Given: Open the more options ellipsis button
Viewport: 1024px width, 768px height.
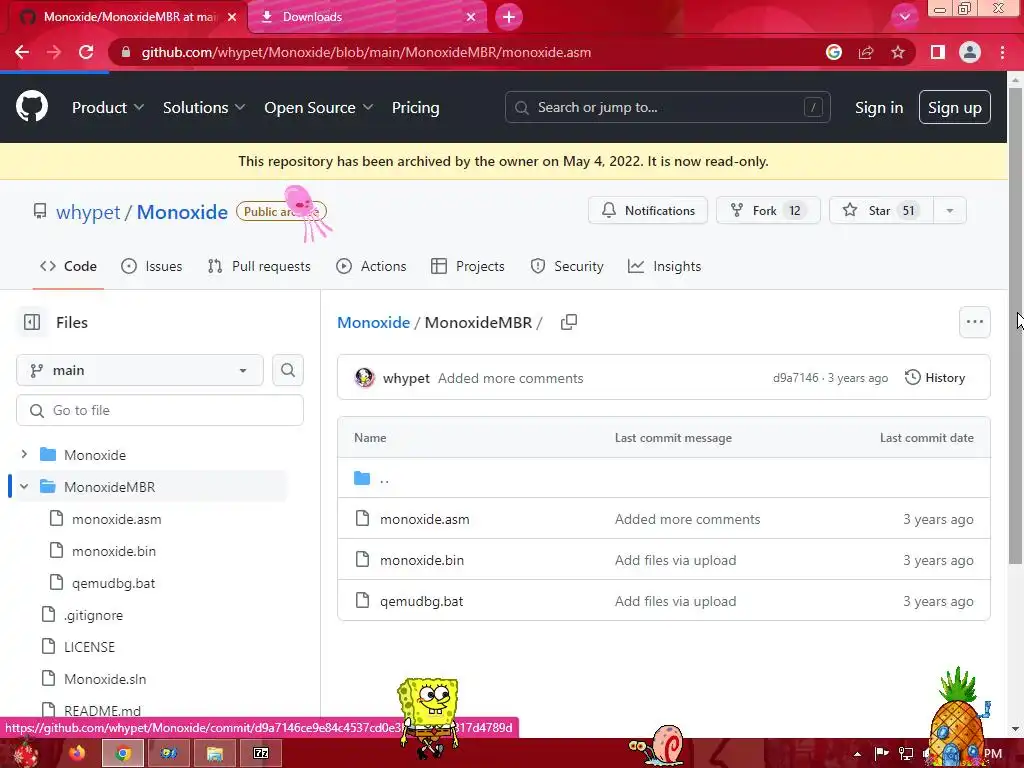Looking at the screenshot, I should (x=974, y=322).
